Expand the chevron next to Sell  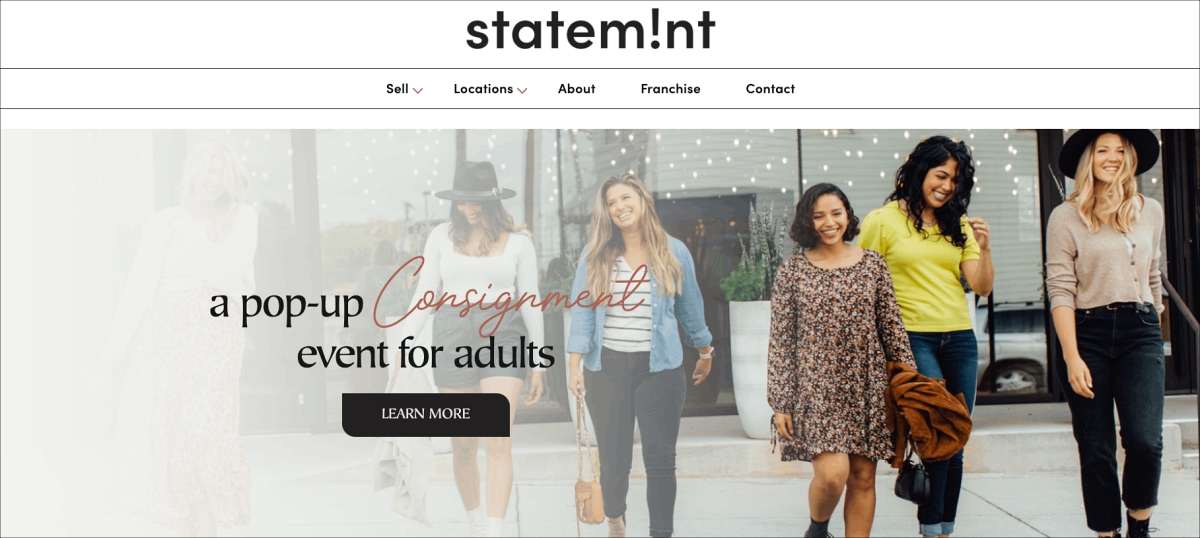[418, 91]
